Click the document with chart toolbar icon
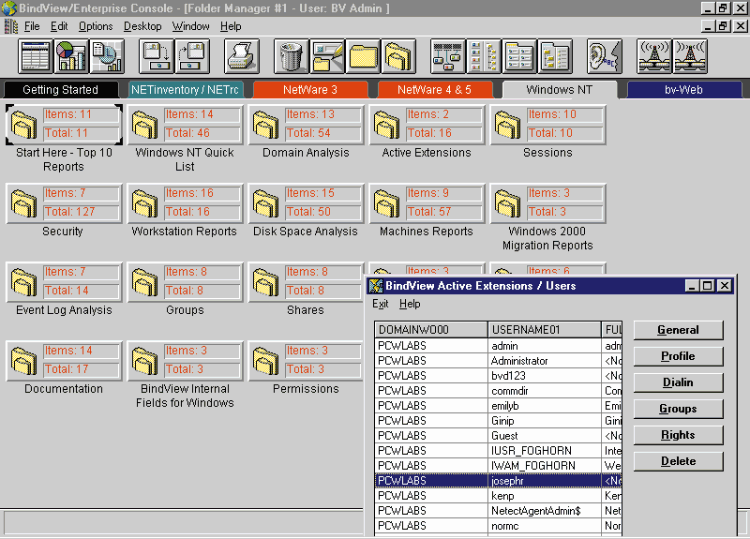The height and width of the screenshot is (539, 750). 107,56
